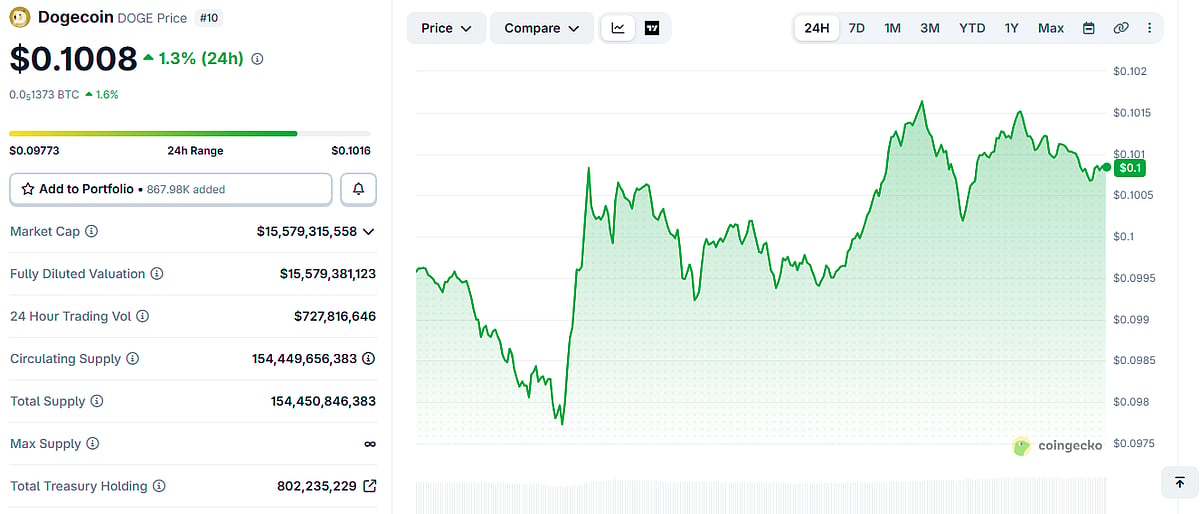
Task: Switch to the TradingView chart icon
Action: (x=652, y=28)
